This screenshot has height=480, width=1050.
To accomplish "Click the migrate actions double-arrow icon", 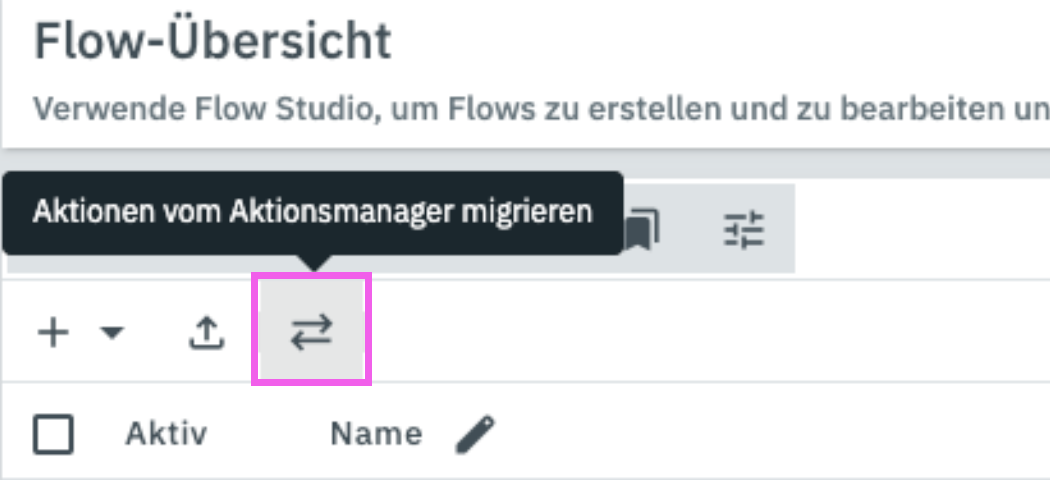I will [311, 333].
